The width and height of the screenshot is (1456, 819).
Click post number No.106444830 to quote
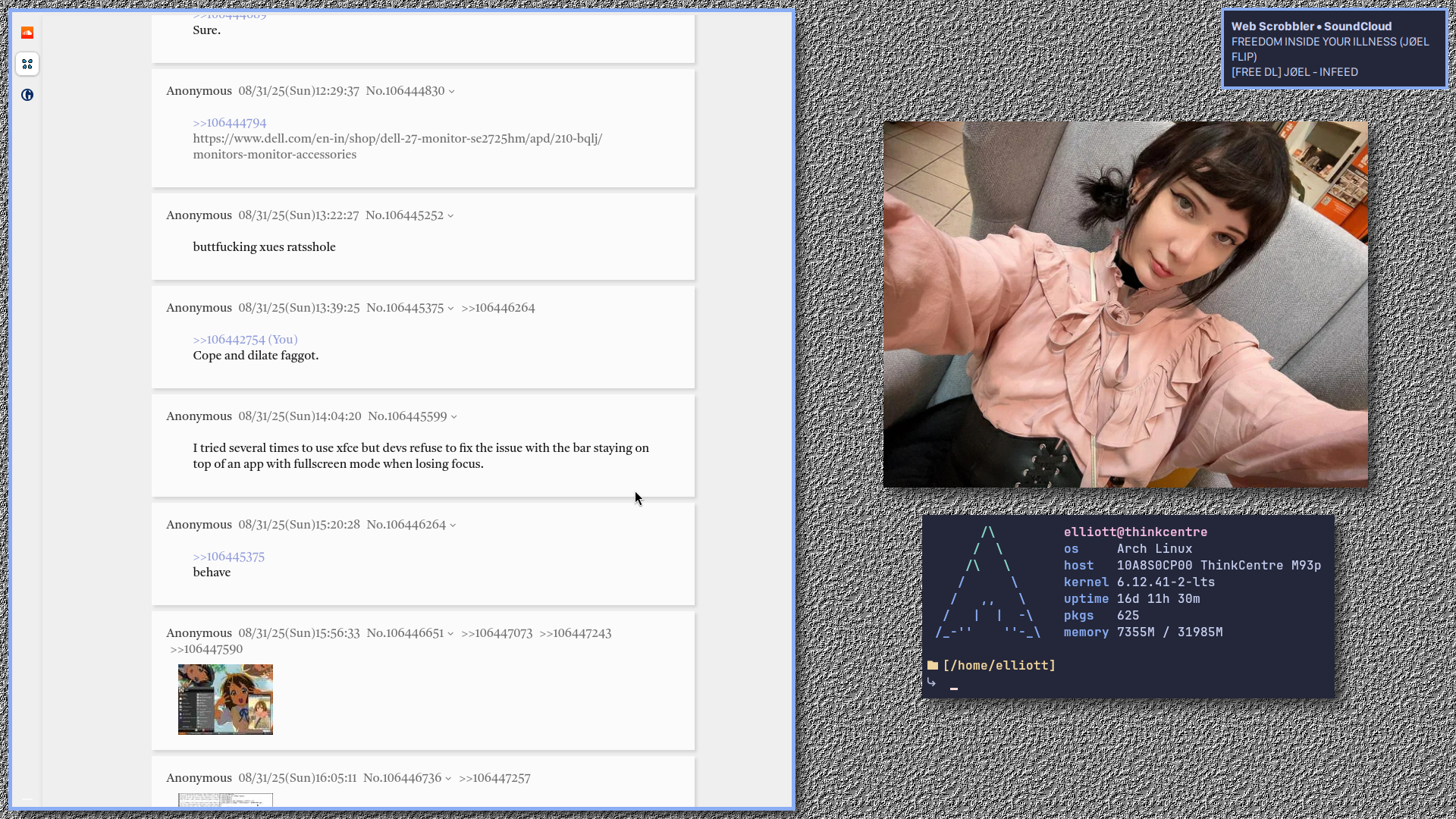(405, 91)
